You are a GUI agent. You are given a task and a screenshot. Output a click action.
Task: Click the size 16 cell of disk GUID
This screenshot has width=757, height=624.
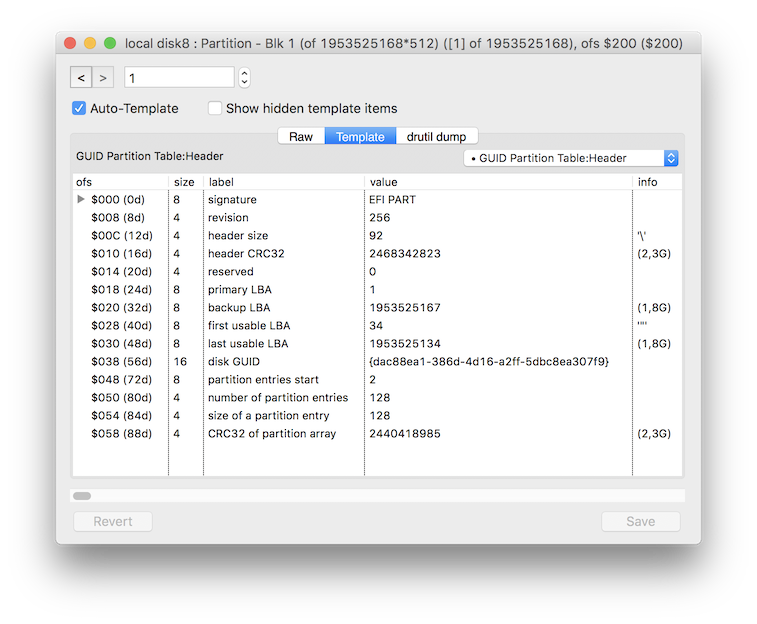click(180, 361)
